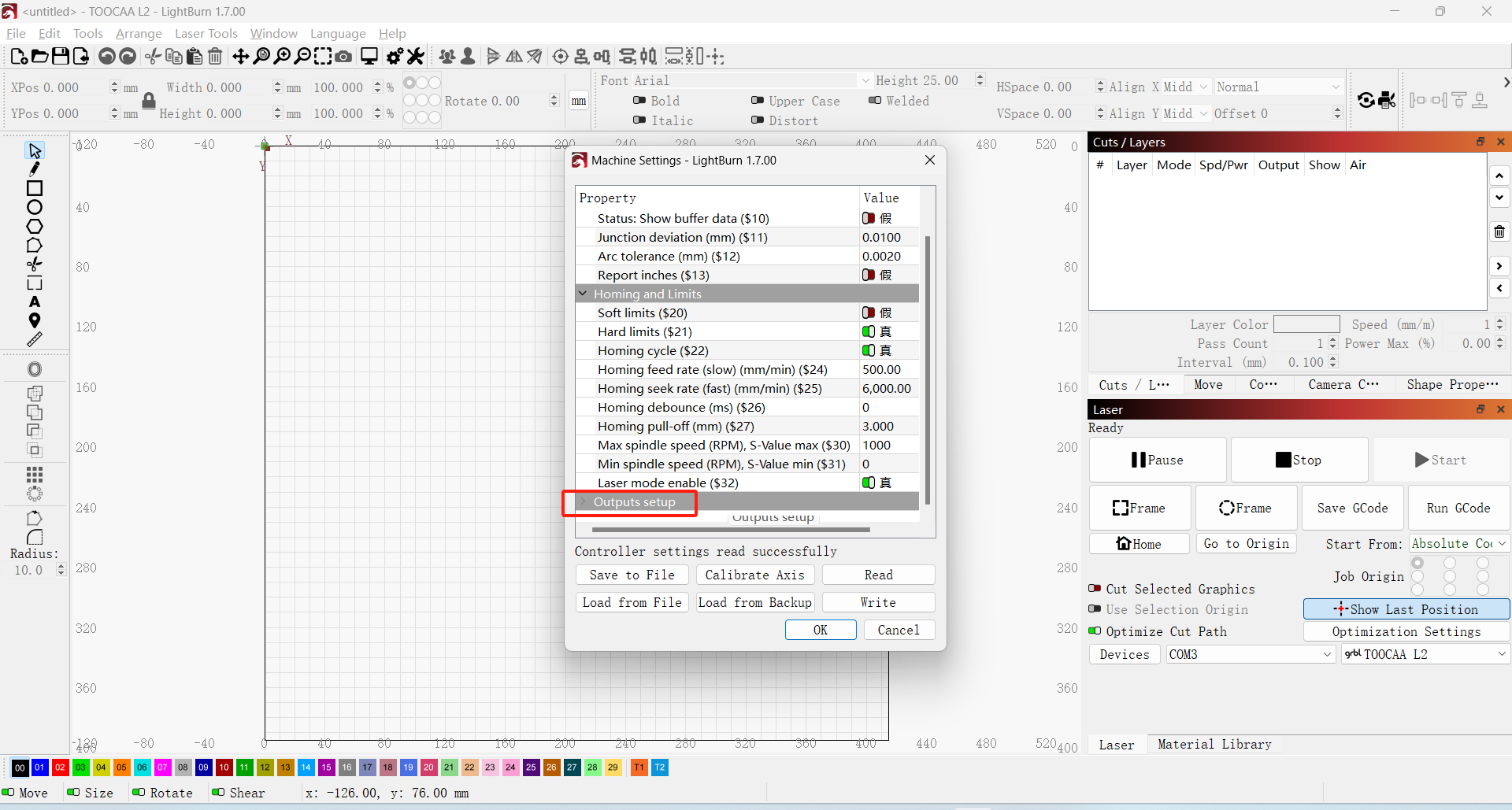
Task: Open camera capture icon in toolbar
Action: tap(343, 56)
